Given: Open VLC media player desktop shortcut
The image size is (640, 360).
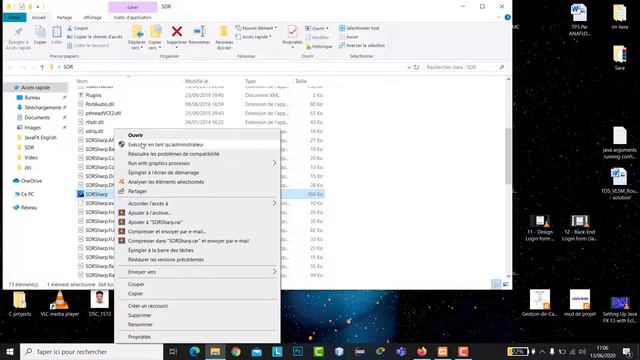Looking at the screenshot, I should (x=60, y=304).
